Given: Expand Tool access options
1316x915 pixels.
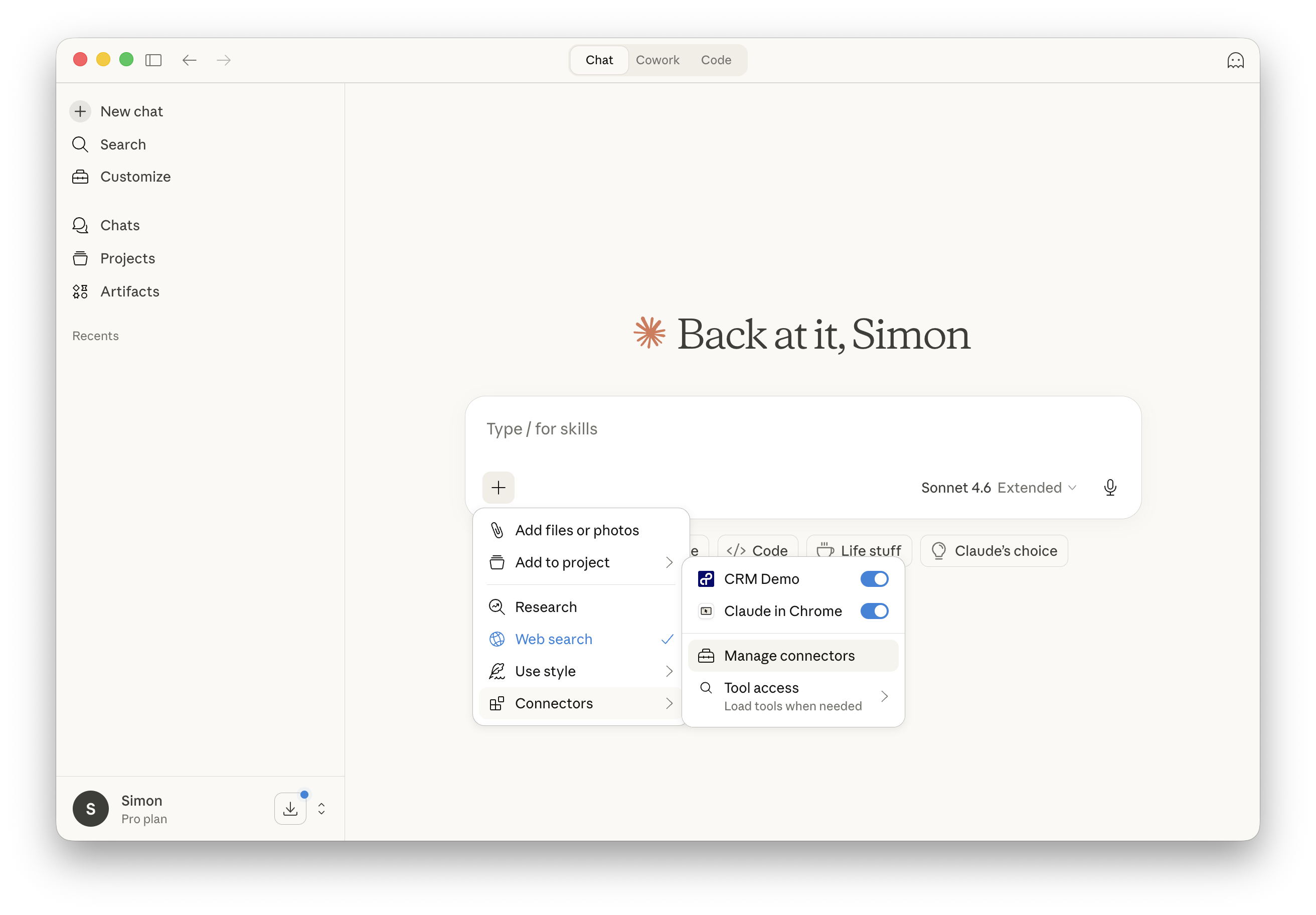Looking at the screenshot, I should [793, 696].
